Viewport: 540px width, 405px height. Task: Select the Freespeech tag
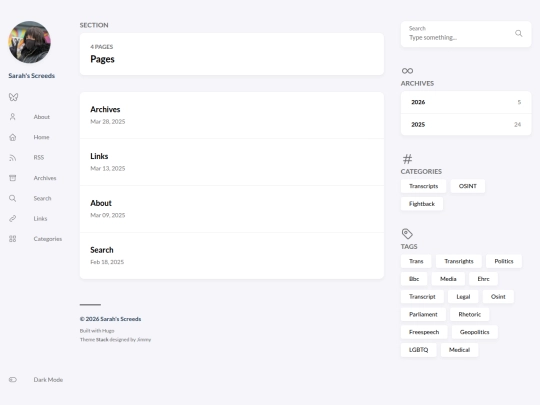tap(424, 332)
